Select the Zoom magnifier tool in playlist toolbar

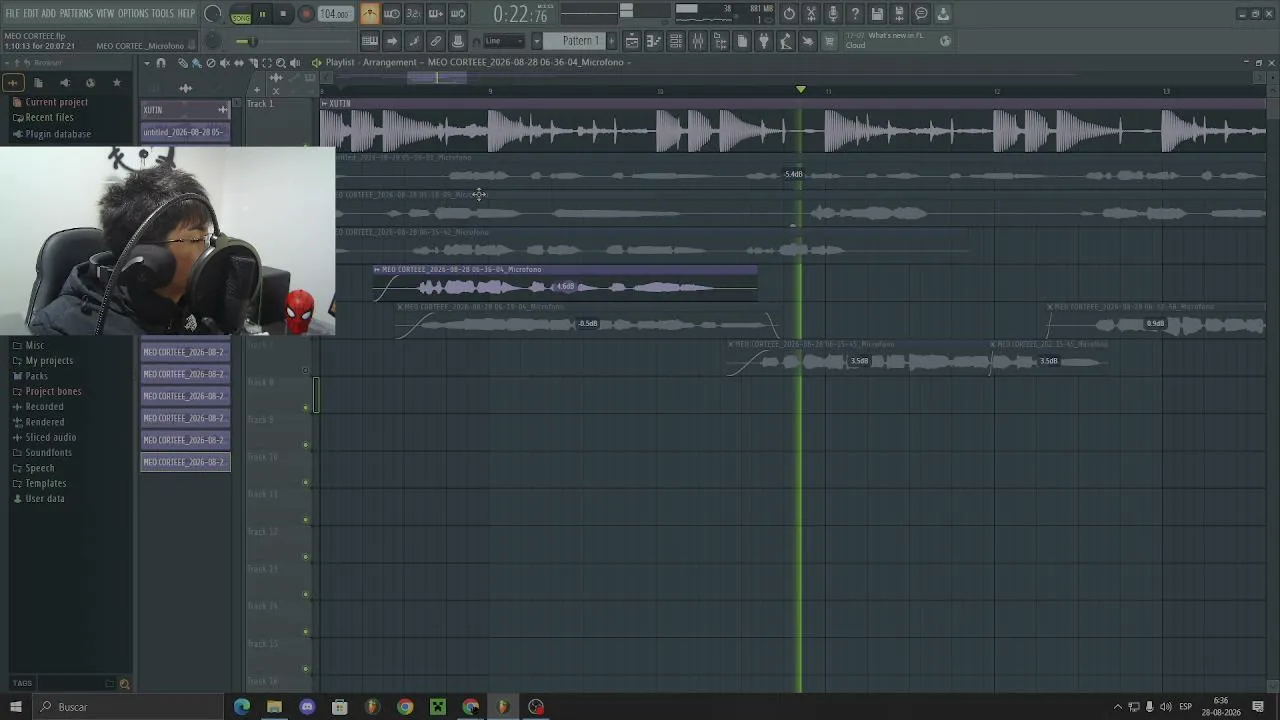click(281, 62)
